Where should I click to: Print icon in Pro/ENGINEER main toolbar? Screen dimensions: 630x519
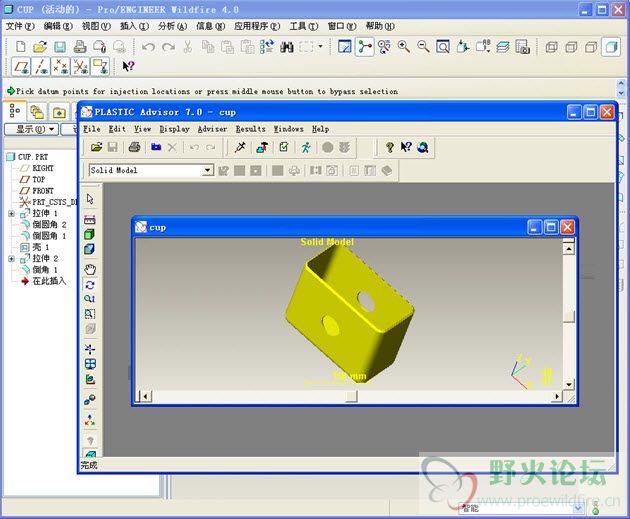(80, 47)
